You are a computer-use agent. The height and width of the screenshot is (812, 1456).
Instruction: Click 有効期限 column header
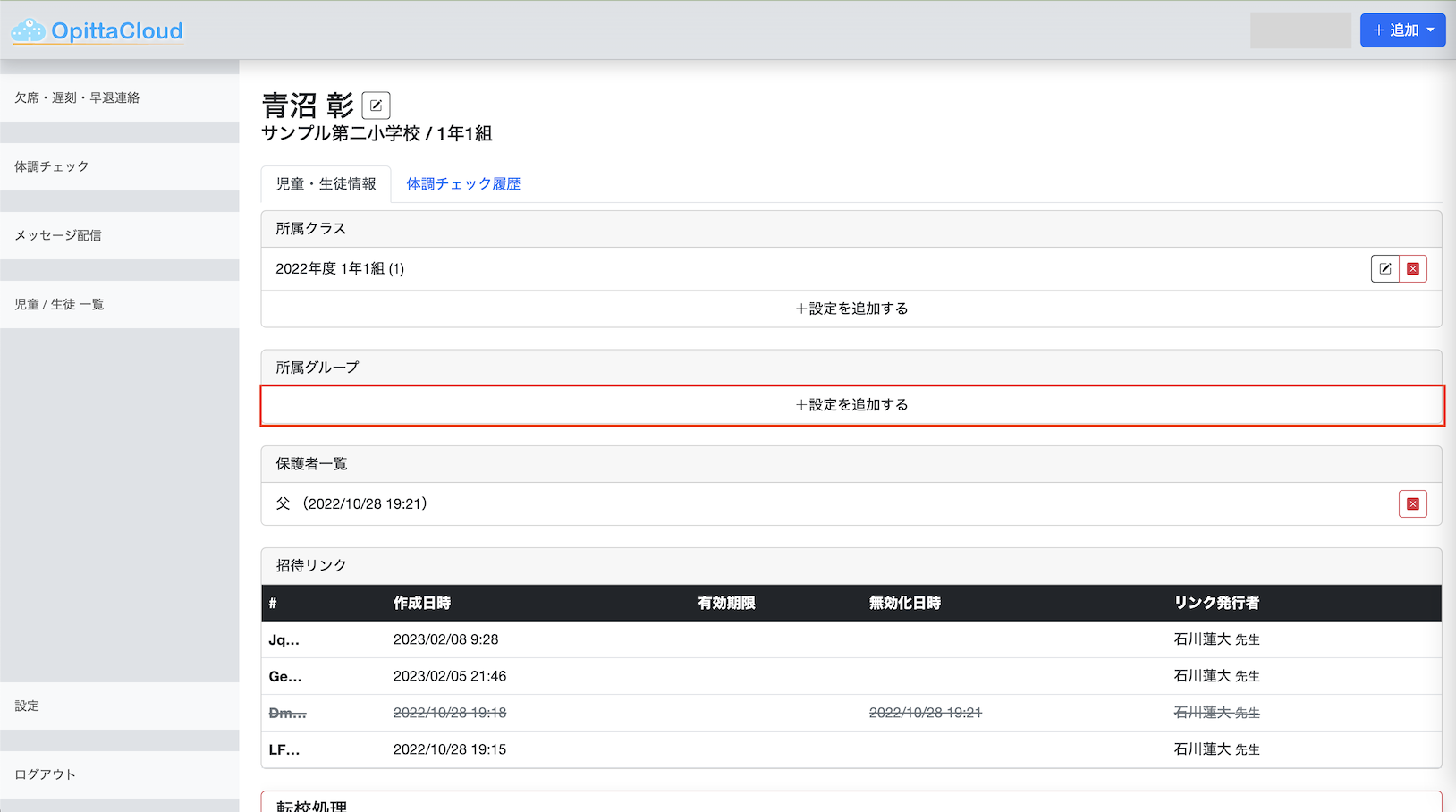[727, 603]
